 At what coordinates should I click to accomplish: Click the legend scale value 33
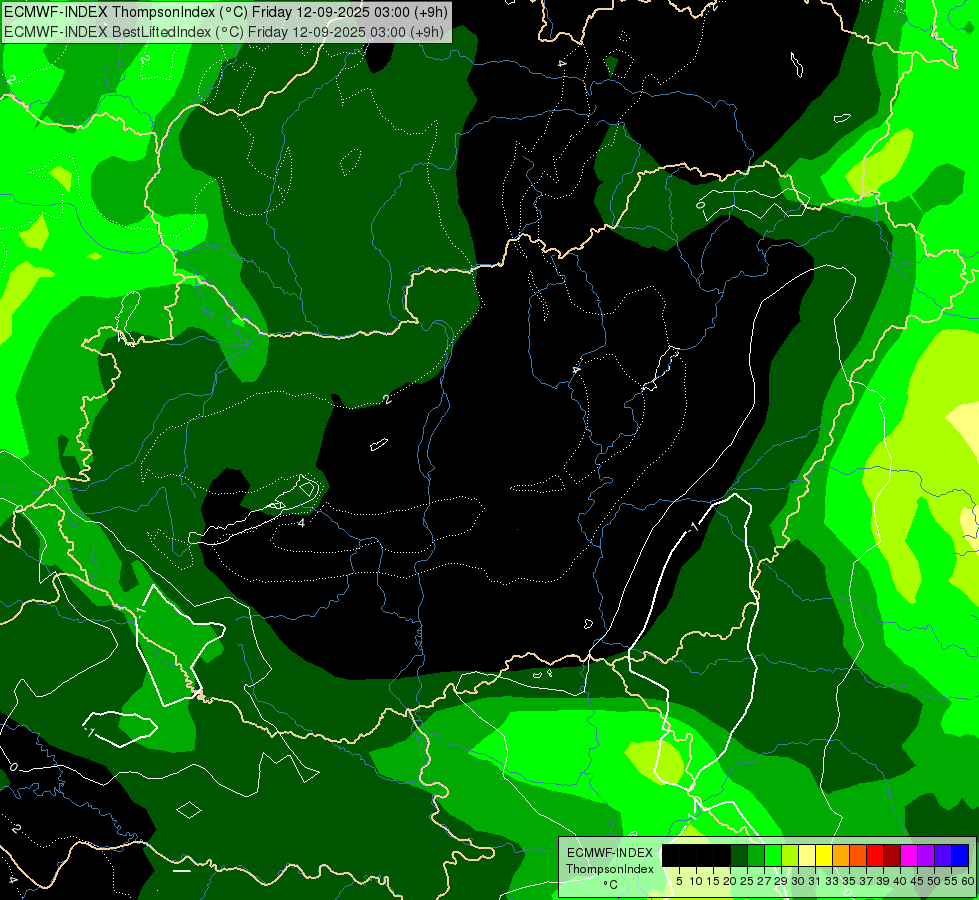pos(832,881)
